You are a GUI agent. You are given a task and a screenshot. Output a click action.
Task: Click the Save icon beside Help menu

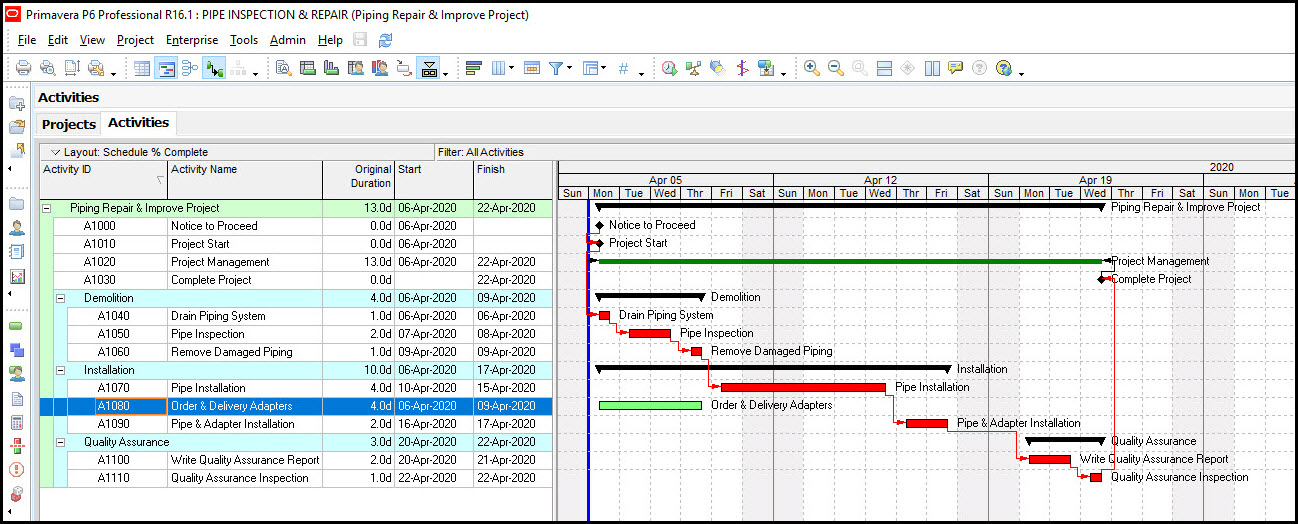point(360,40)
